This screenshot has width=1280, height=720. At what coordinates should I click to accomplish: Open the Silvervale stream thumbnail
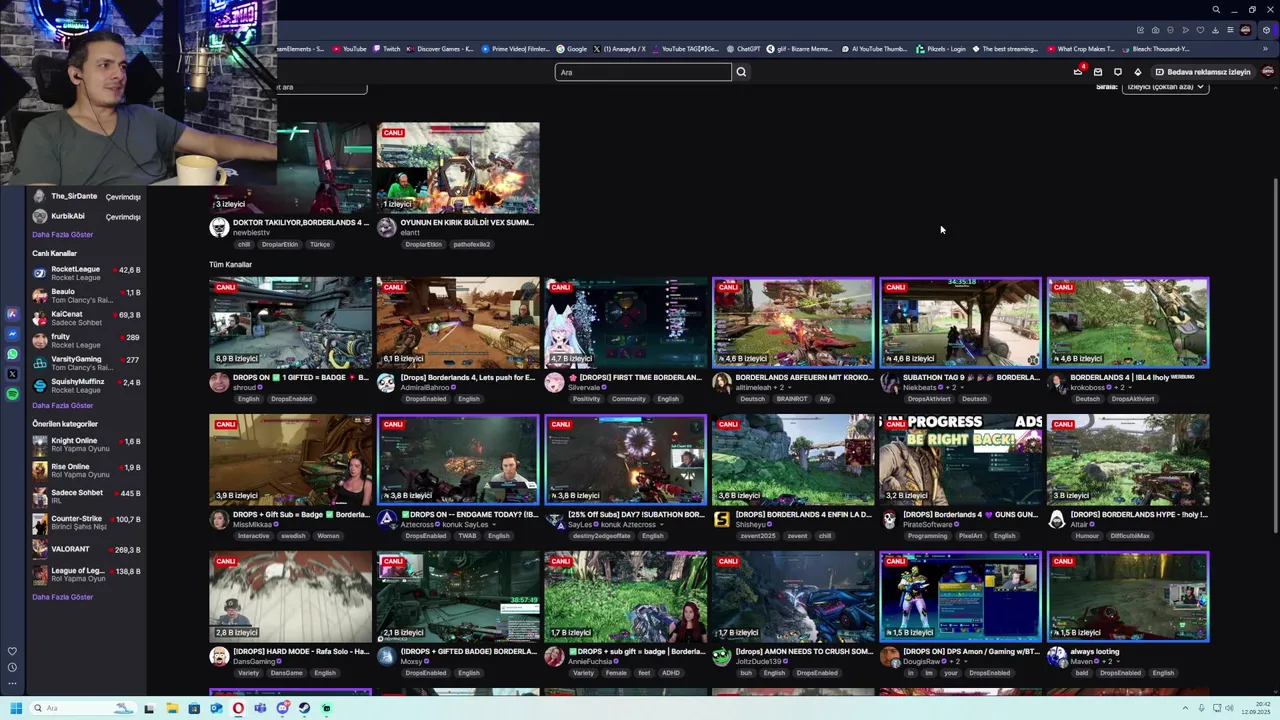point(625,323)
